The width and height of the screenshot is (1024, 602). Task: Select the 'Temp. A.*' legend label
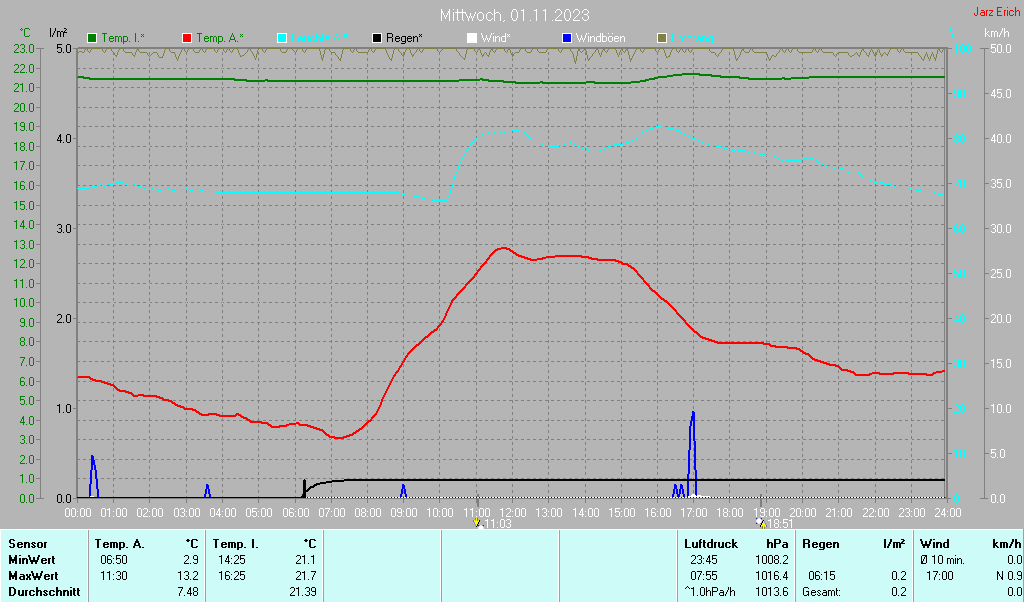point(220,39)
